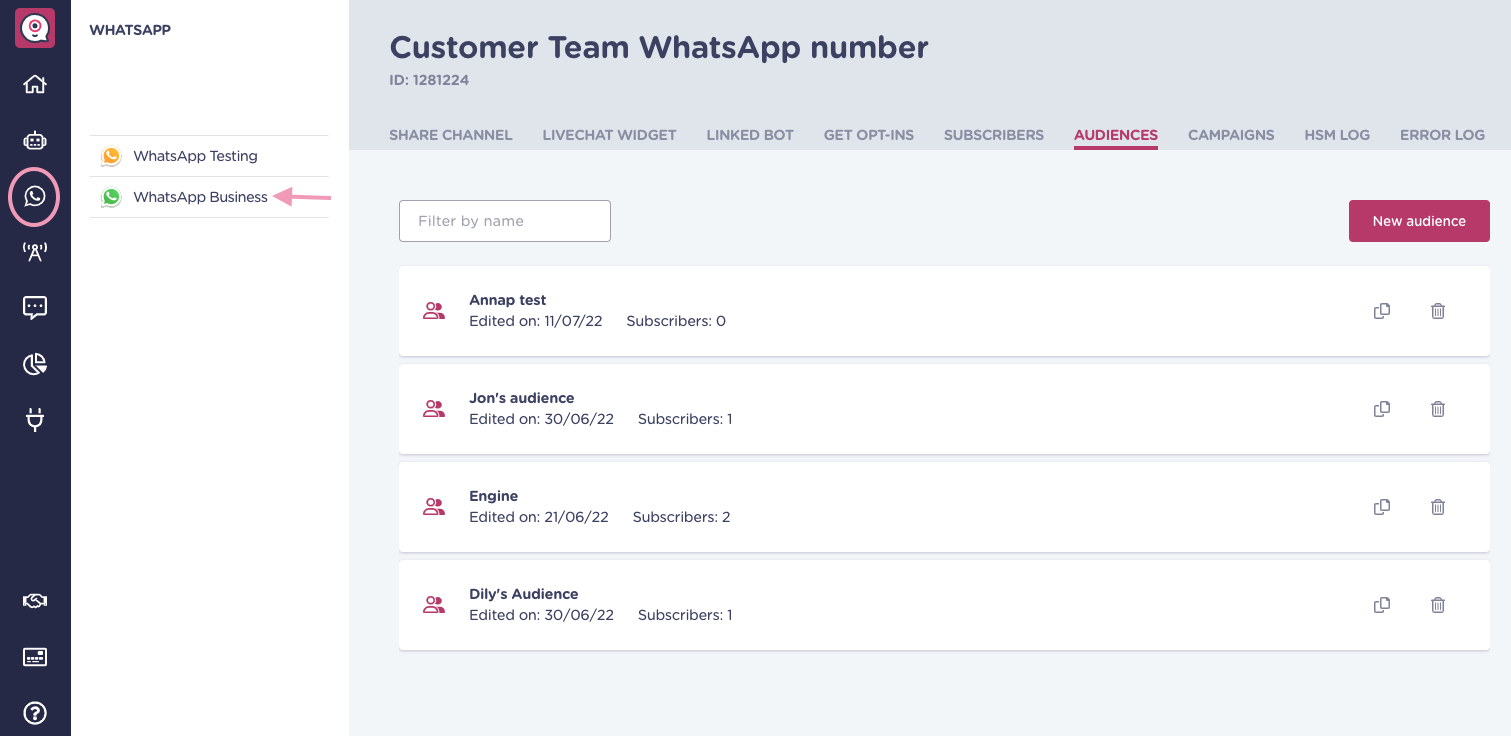The width and height of the screenshot is (1511, 736).
Task: Click the orange WhatsApp Testing icon
Action: coord(111,156)
